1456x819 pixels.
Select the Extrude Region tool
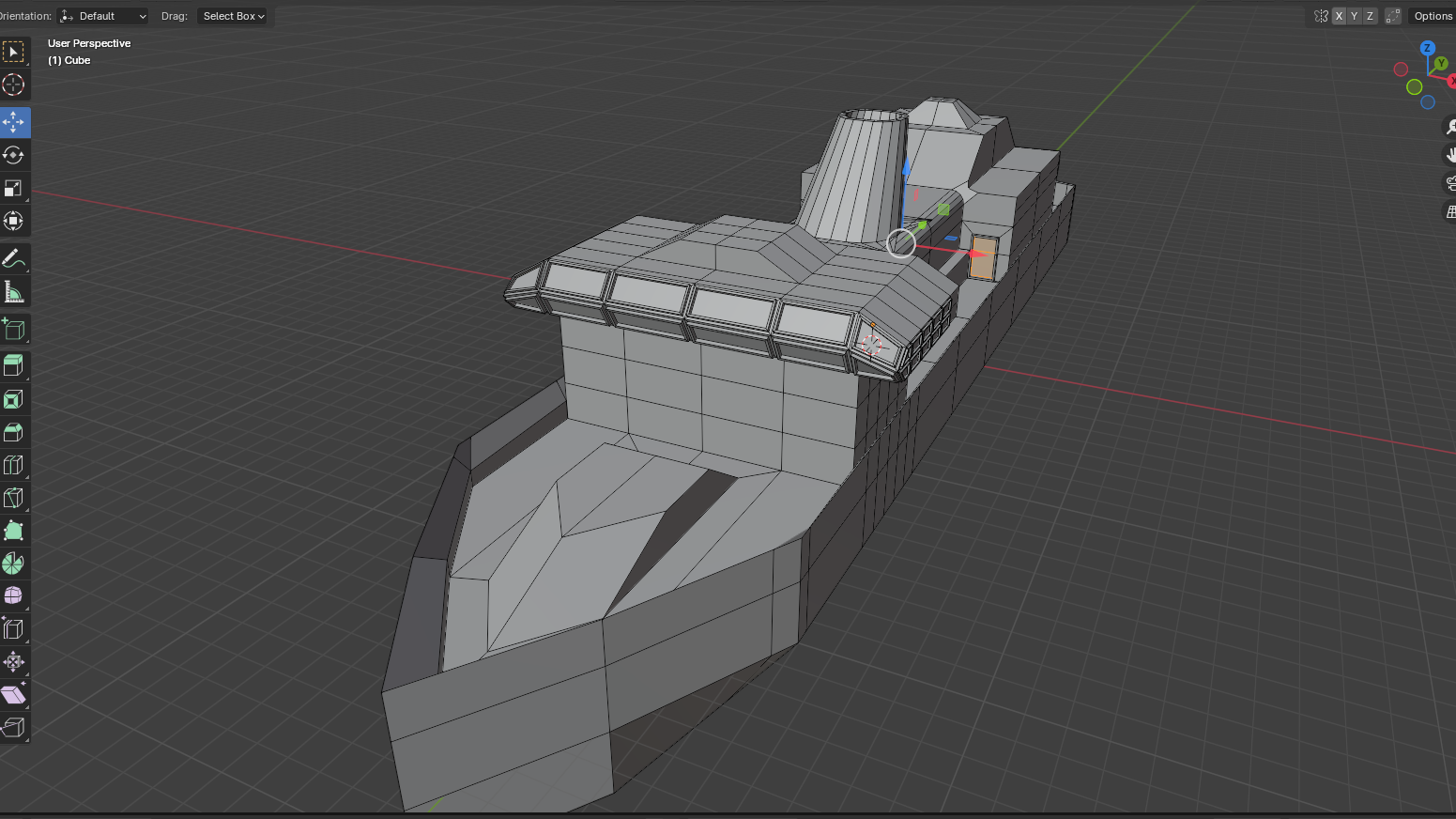pyautogui.click(x=13, y=365)
